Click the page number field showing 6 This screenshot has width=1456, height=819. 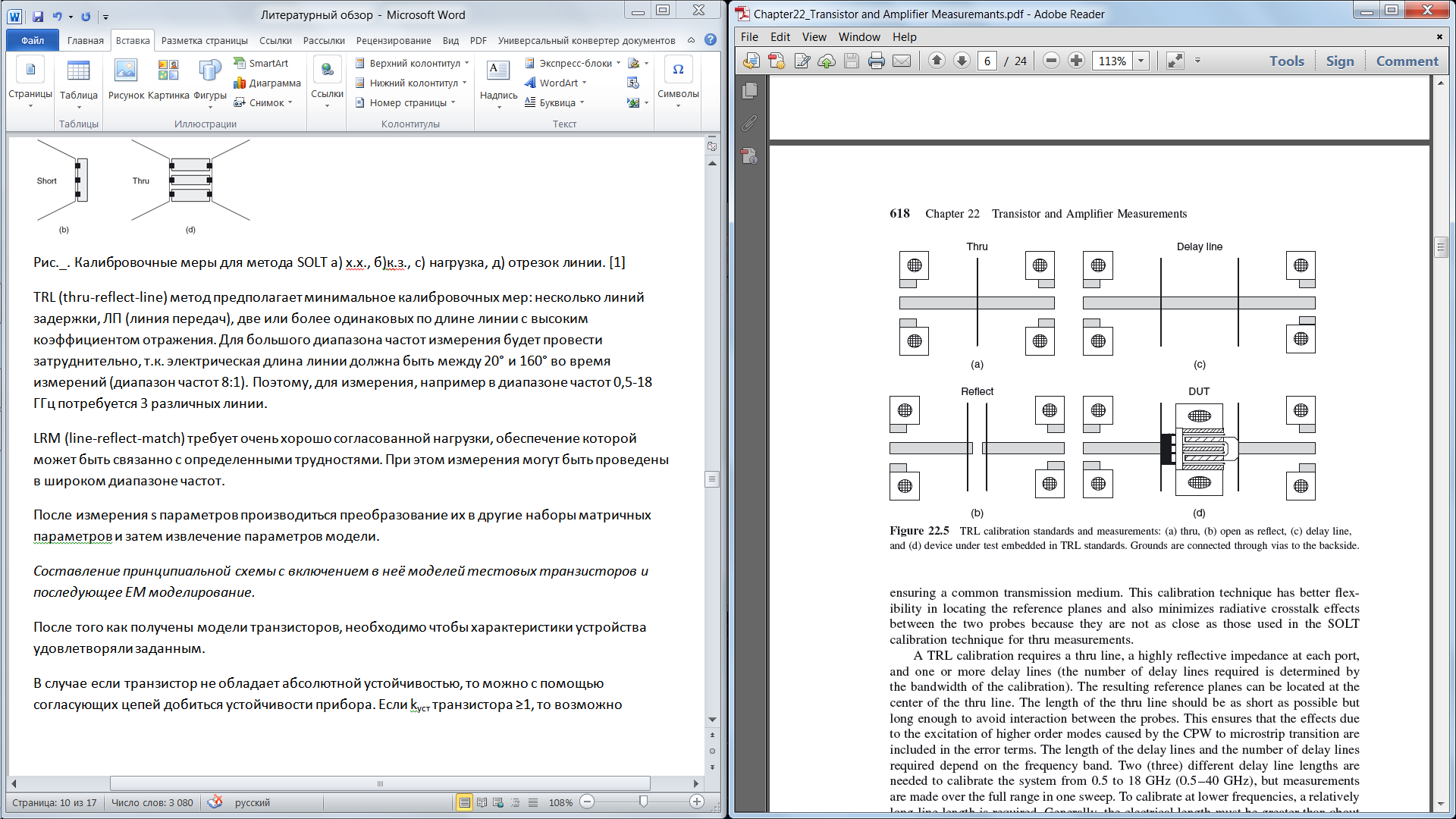coord(987,61)
